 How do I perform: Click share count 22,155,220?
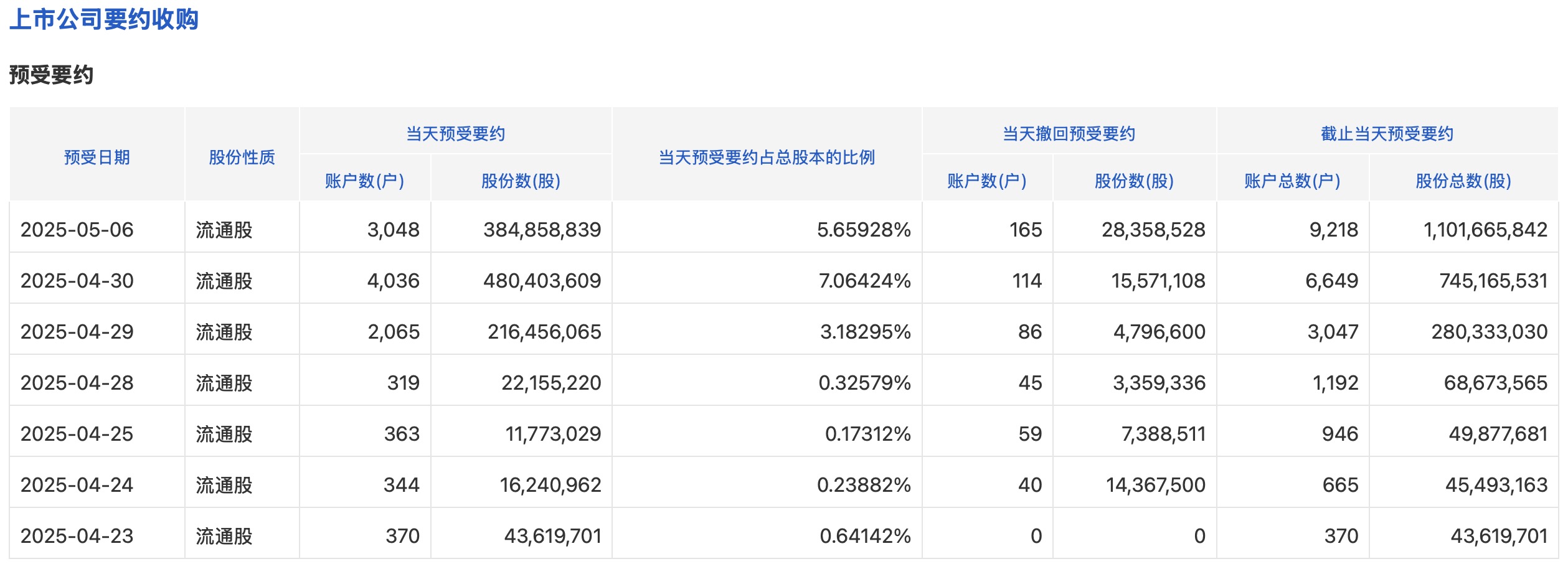pos(552,383)
